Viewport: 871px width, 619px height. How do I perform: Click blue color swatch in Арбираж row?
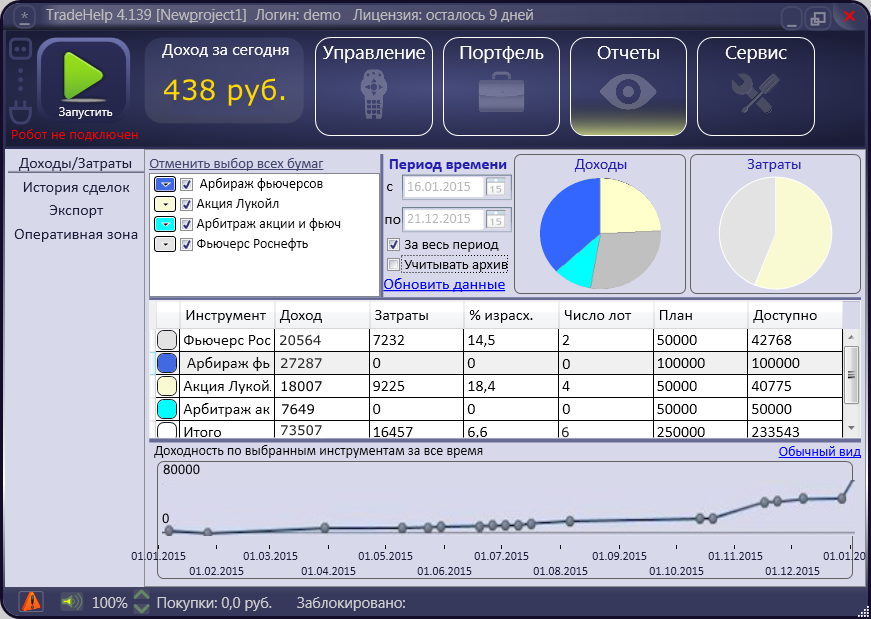pos(168,363)
